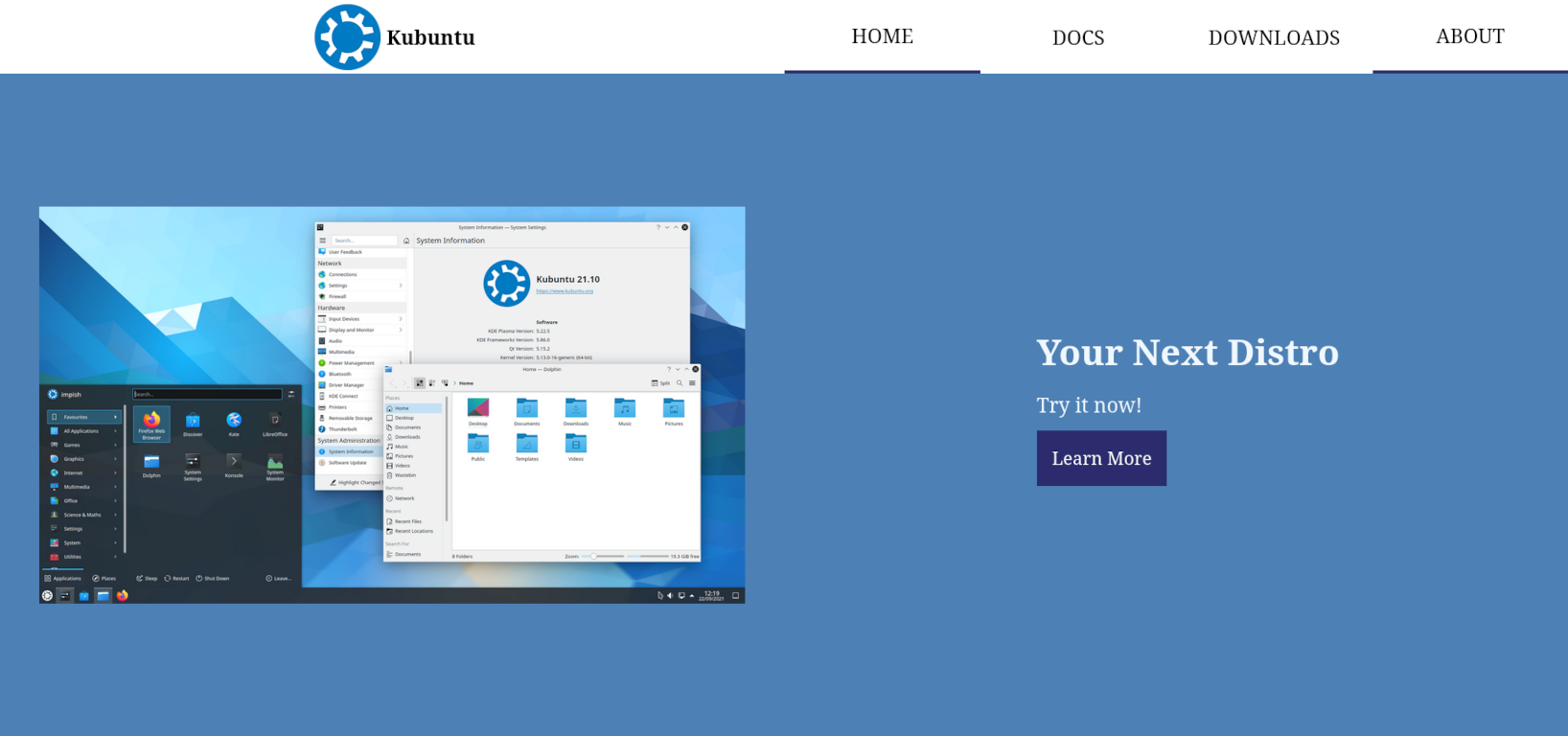Click the Kubuntu gear logo icon
Image resolution: width=1568 pixels, height=736 pixels.
click(x=347, y=37)
